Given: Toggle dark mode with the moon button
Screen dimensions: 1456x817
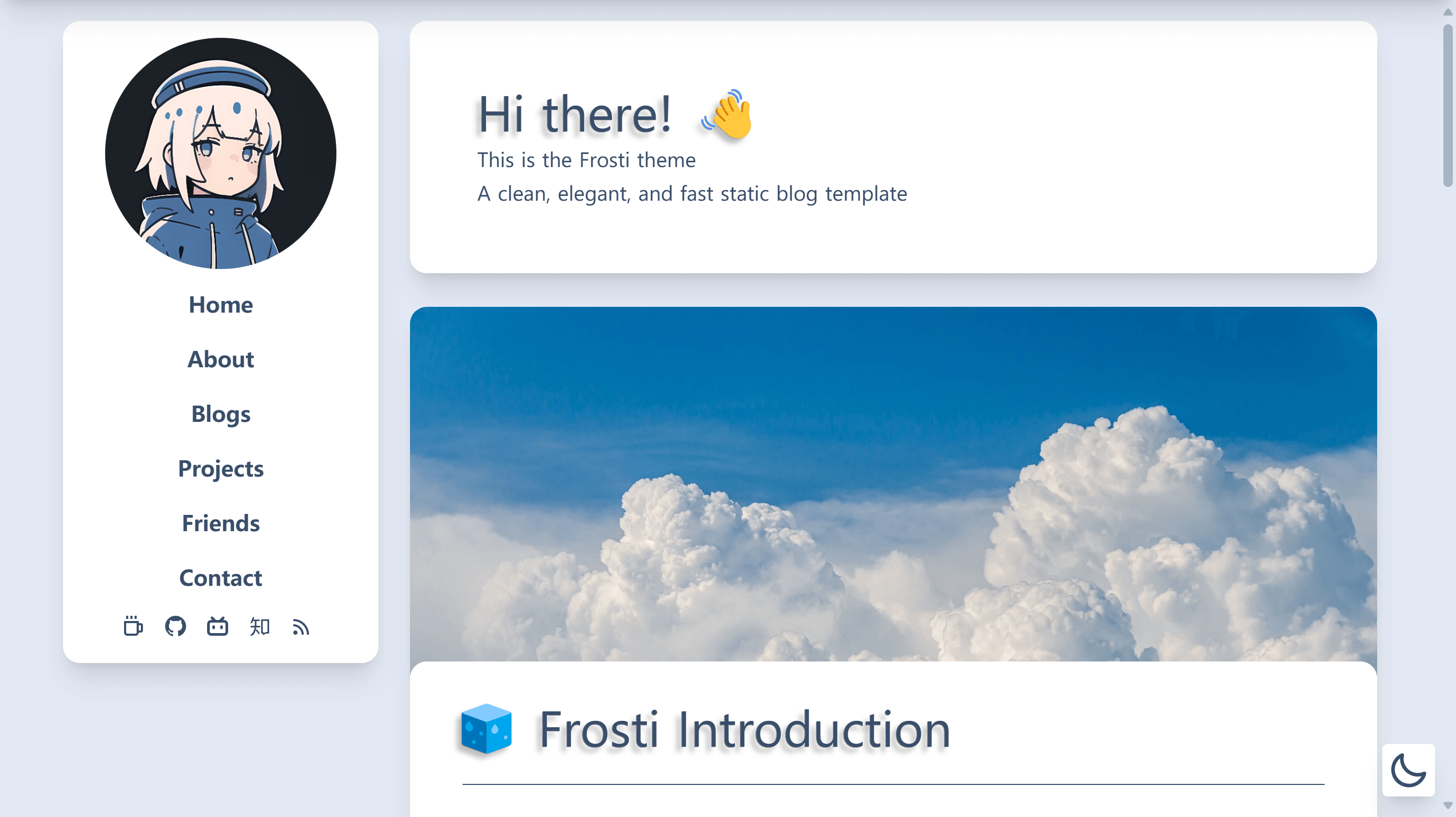Looking at the screenshot, I should pyautogui.click(x=1408, y=770).
